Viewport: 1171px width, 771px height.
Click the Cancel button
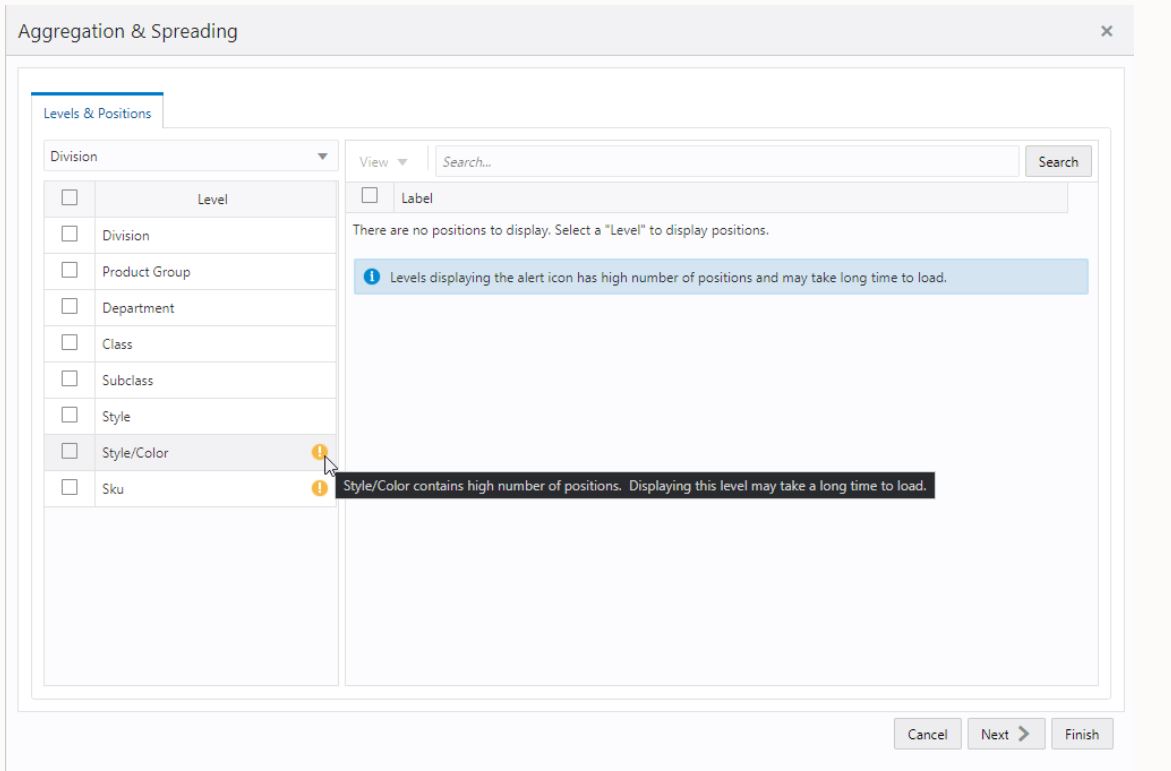click(x=927, y=734)
